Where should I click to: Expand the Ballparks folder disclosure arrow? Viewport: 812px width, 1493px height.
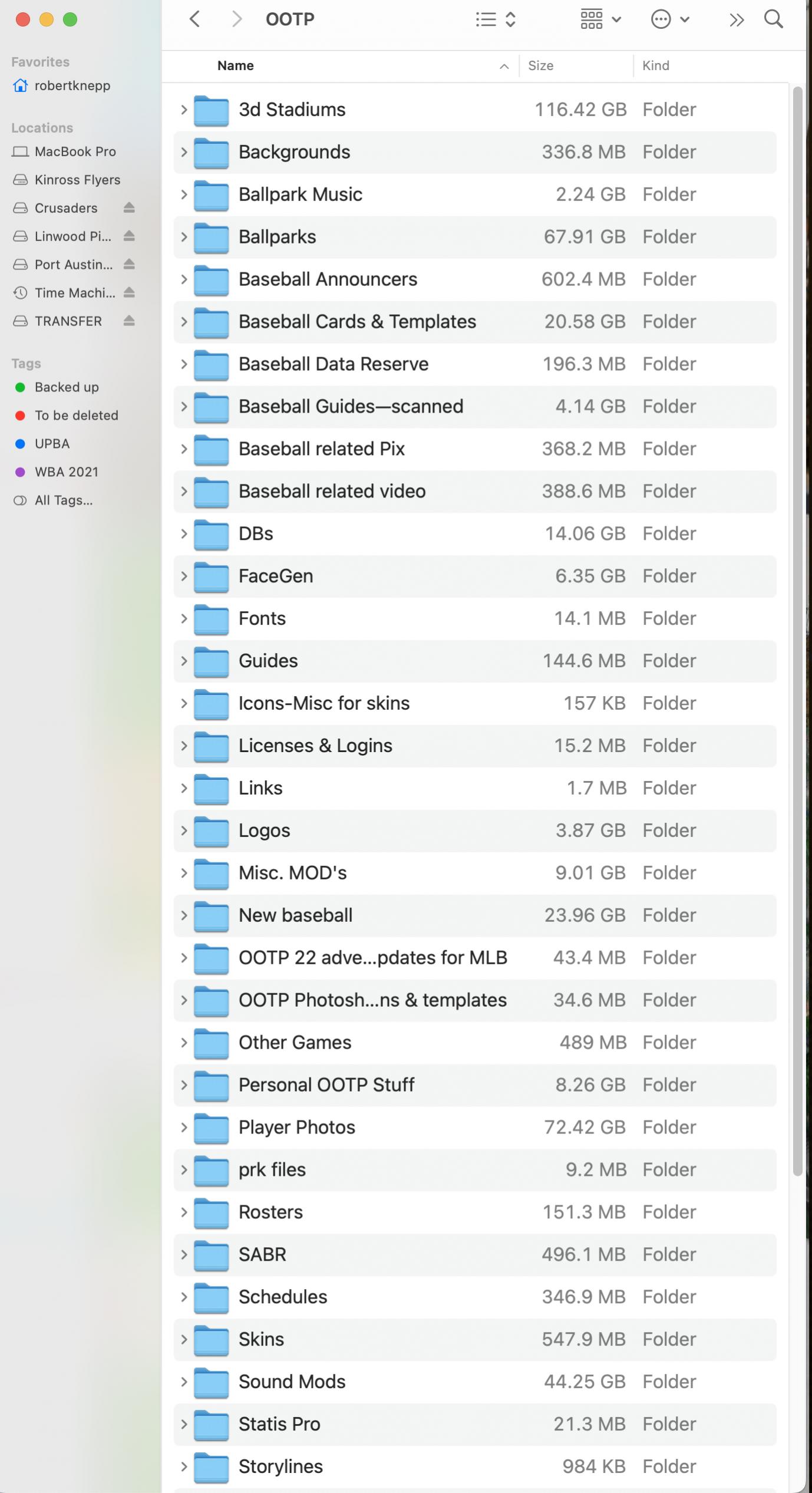coord(184,237)
